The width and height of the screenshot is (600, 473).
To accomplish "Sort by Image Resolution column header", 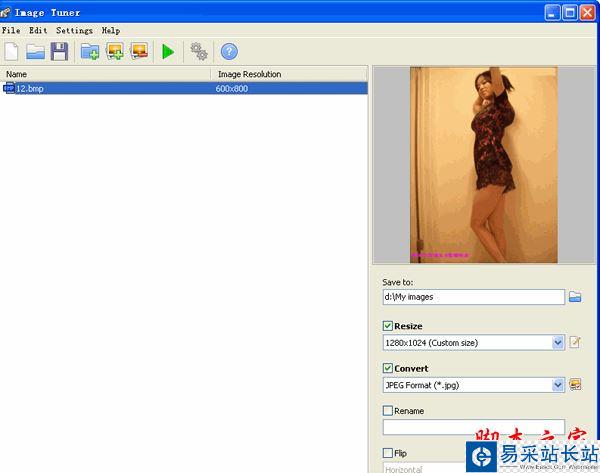I will point(289,74).
